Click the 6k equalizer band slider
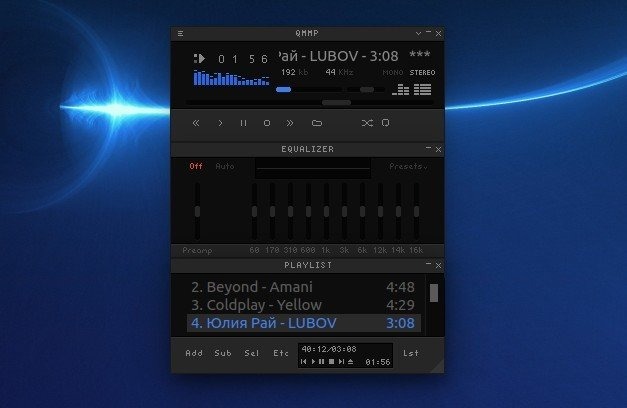This screenshot has height=408, width=627. point(362,211)
